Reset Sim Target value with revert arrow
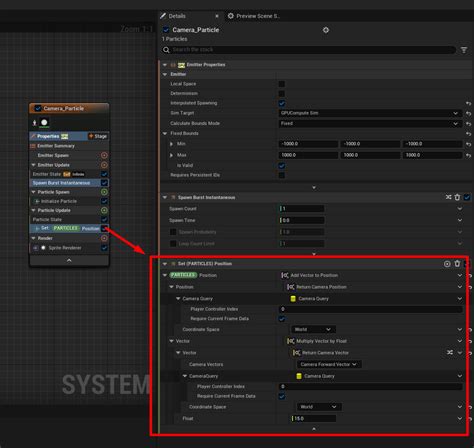474x448 pixels. coord(469,113)
